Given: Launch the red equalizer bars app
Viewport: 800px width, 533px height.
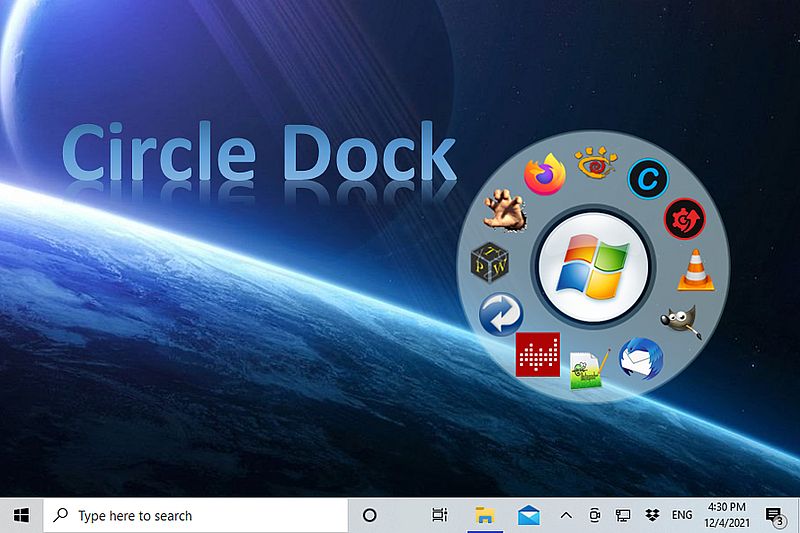Looking at the screenshot, I should 538,354.
